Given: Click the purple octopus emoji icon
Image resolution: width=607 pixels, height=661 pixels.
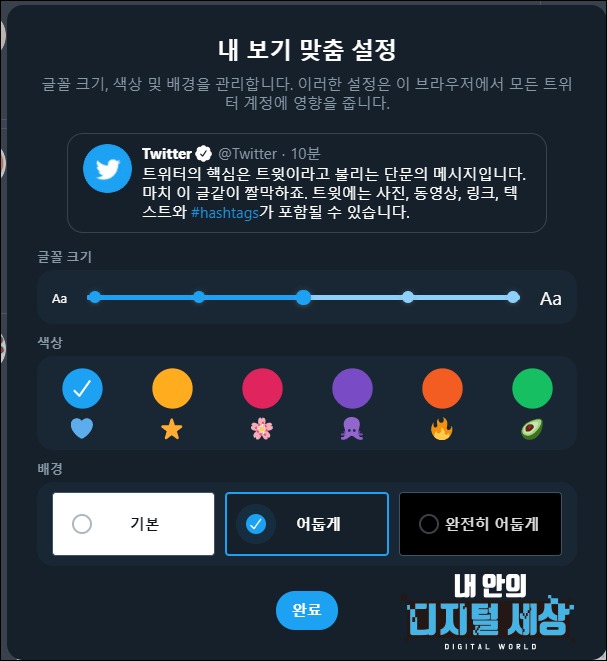Looking at the screenshot, I should 352,429.
